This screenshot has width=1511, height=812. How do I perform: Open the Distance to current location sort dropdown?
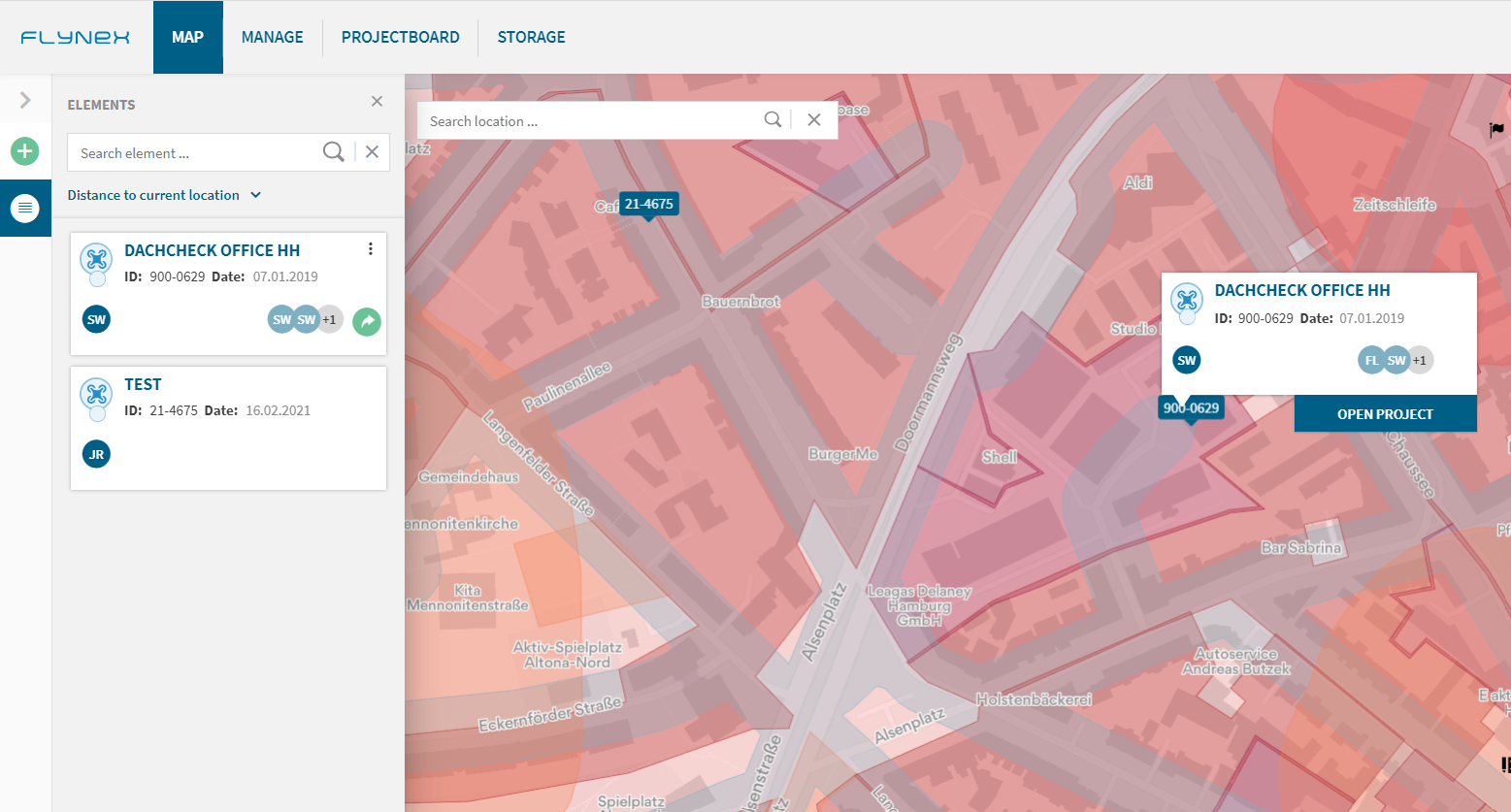click(x=164, y=195)
